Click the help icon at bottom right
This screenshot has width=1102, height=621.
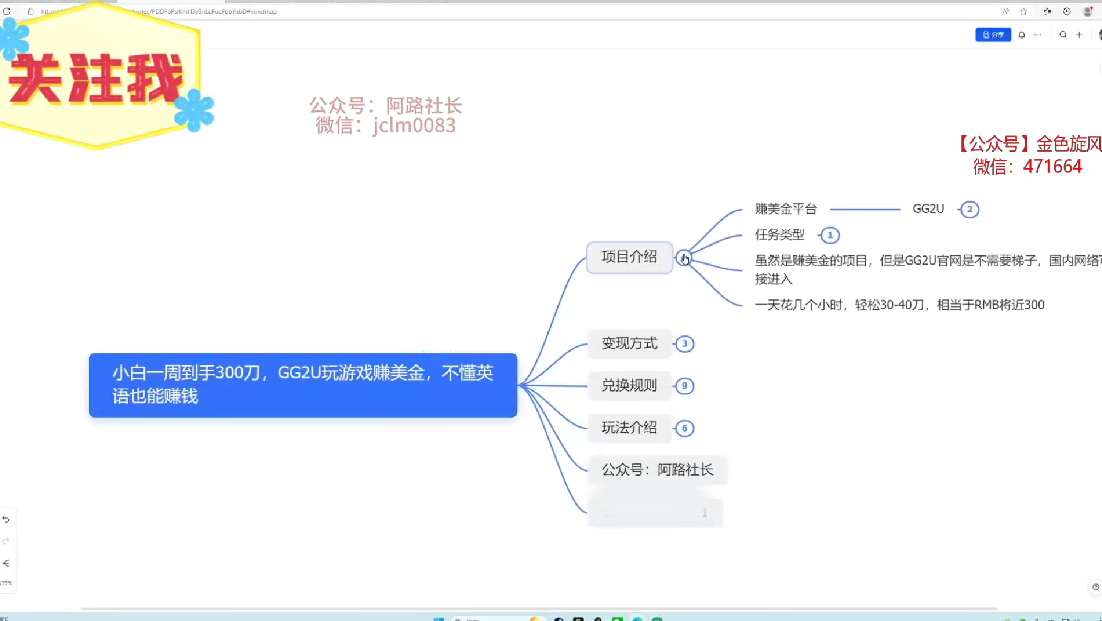tap(1095, 587)
